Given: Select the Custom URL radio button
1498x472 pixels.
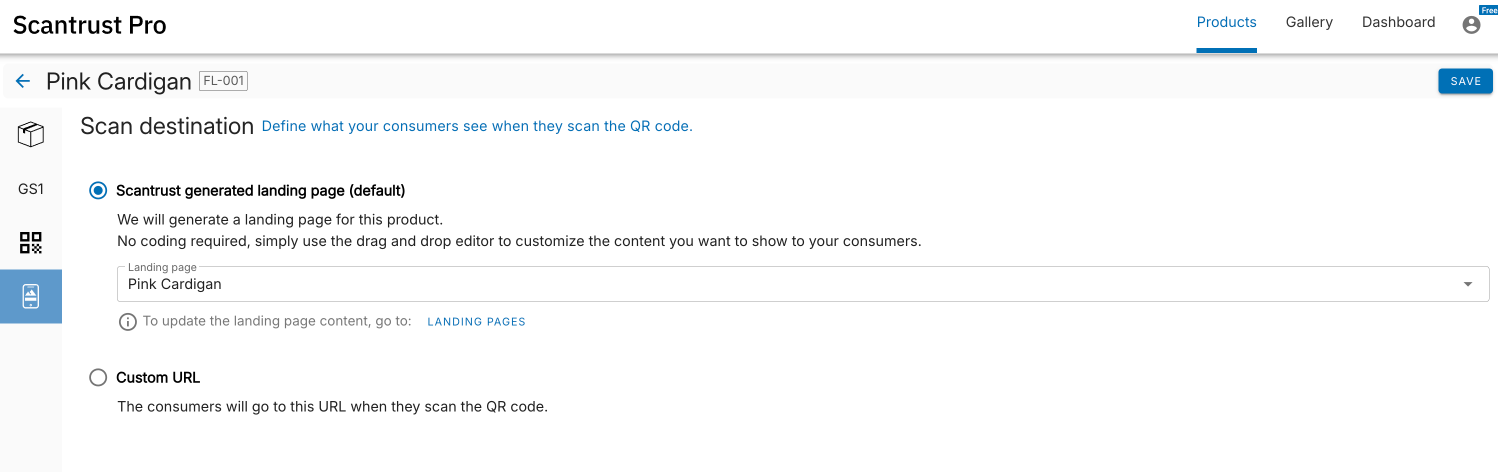Looking at the screenshot, I should pos(98,377).
